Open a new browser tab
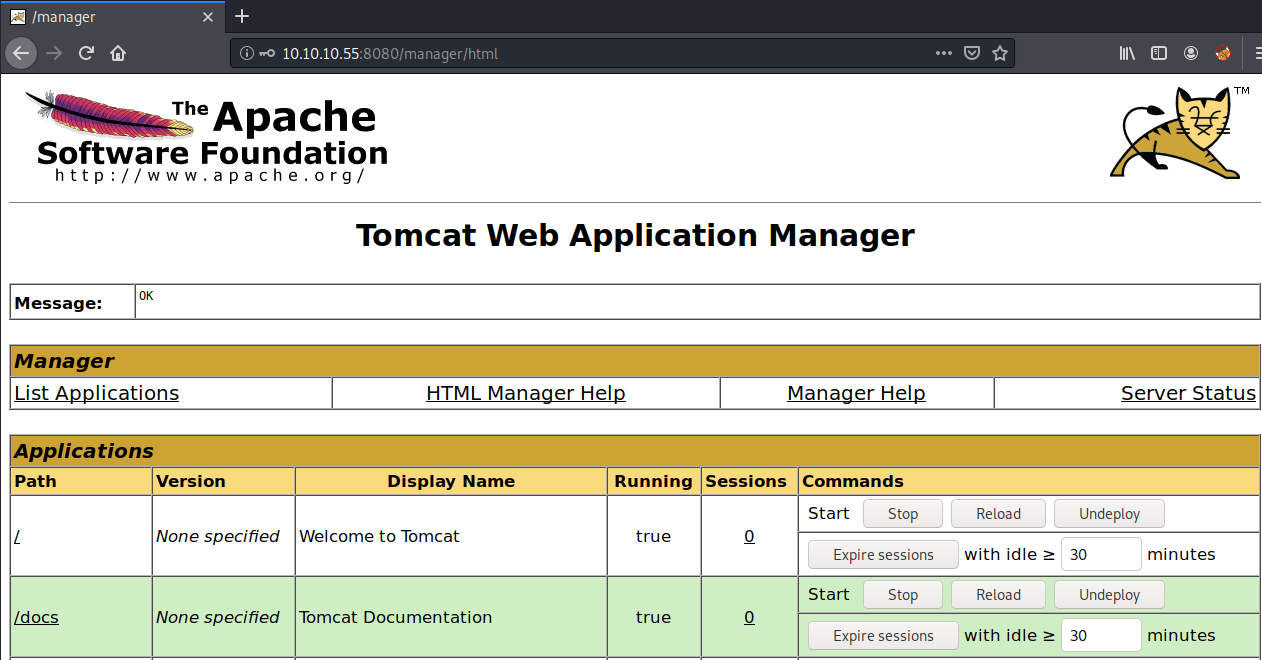Image resolution: width=1262 pixels, height=660 pixels. (241, 16)
